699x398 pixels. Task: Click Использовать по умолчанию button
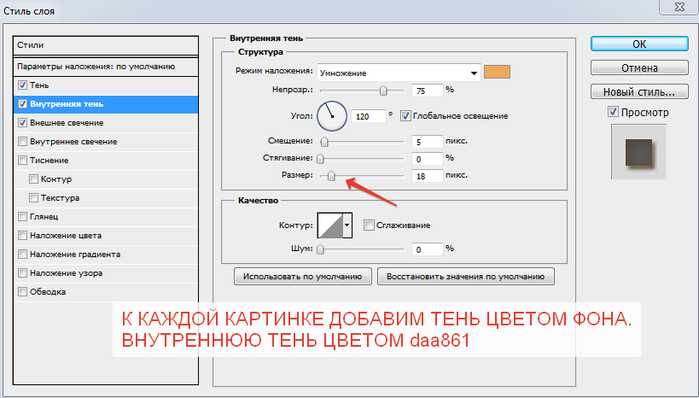click(x=303, y=276)
